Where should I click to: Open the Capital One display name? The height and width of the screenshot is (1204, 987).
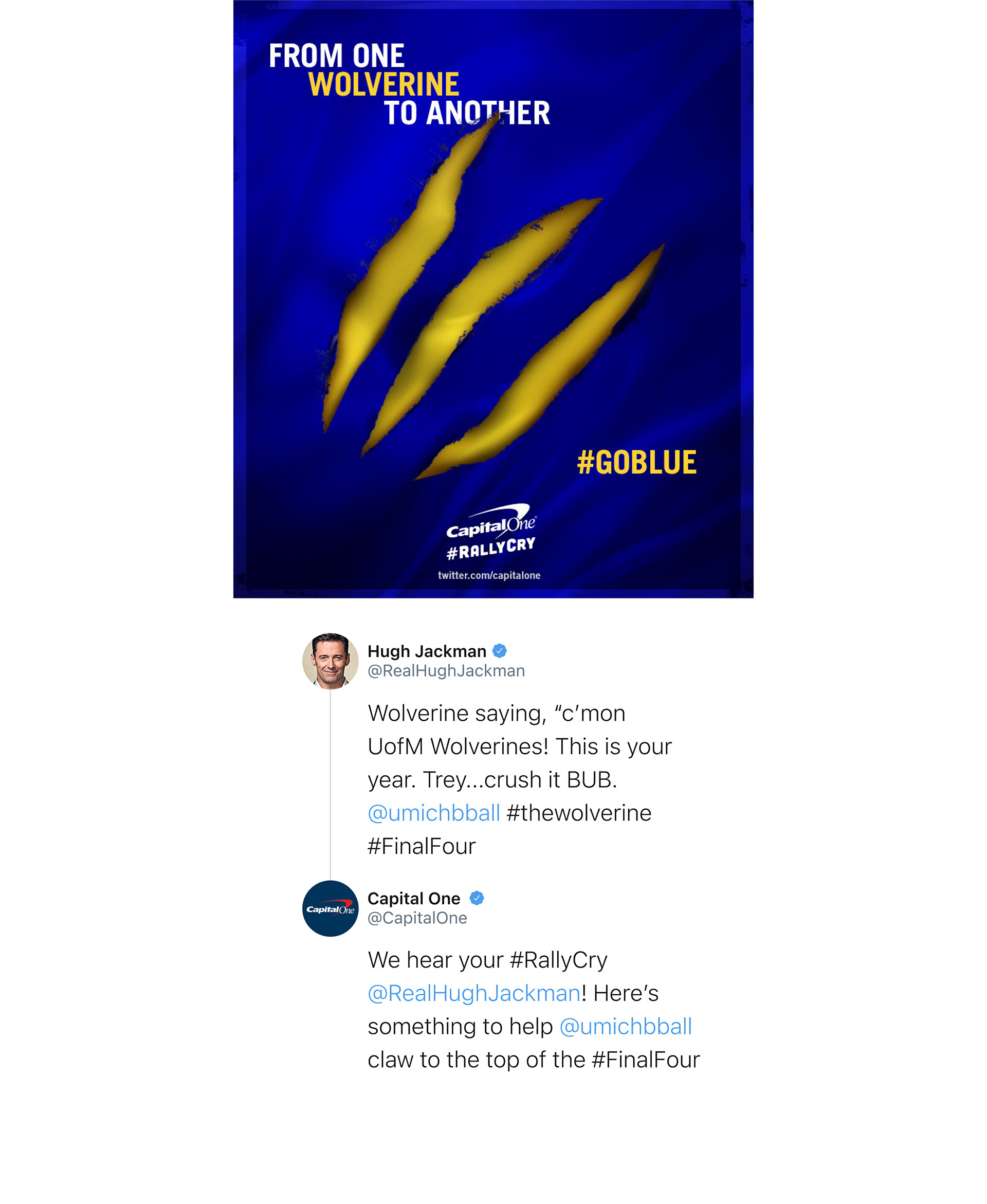click(x=413, y=898)
